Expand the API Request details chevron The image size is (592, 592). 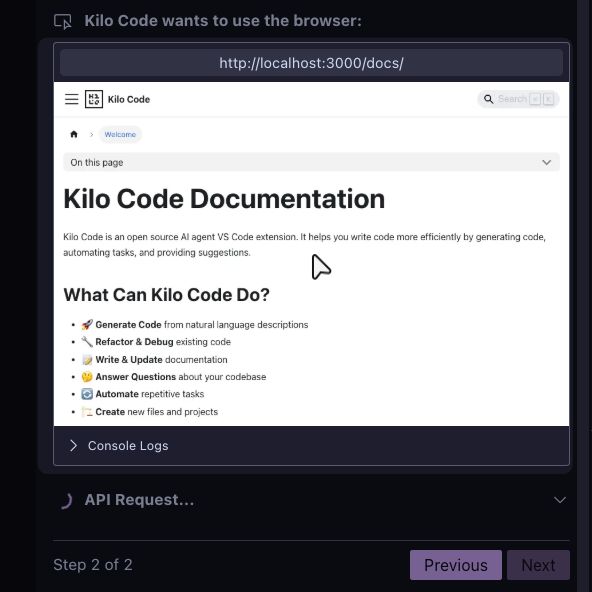(560, 500)
